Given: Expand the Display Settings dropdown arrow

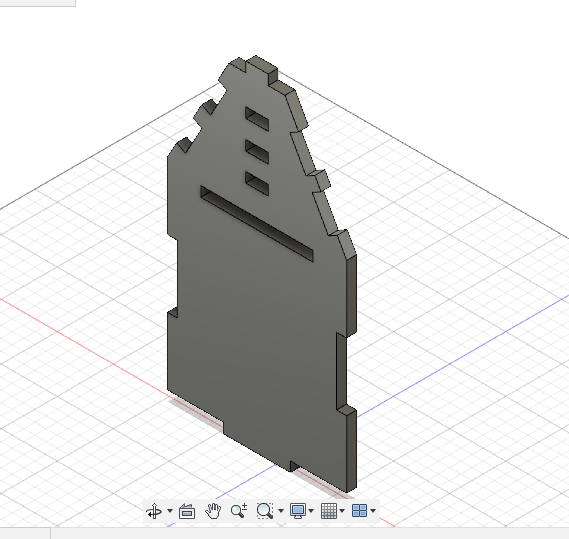Looking at the screenshot, I should click(x=311, y=511).
